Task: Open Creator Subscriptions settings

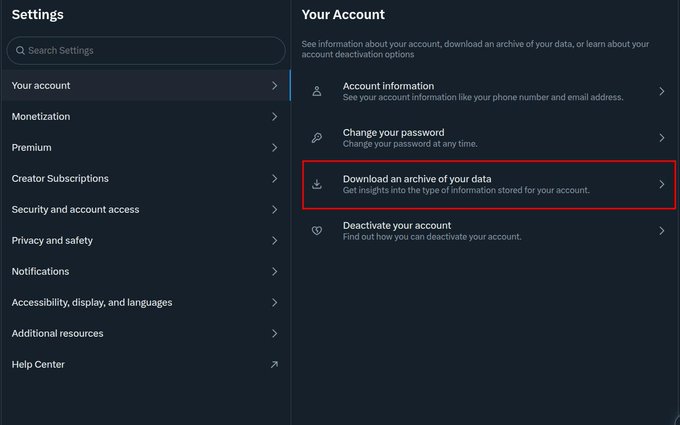Action: (145, 178)
